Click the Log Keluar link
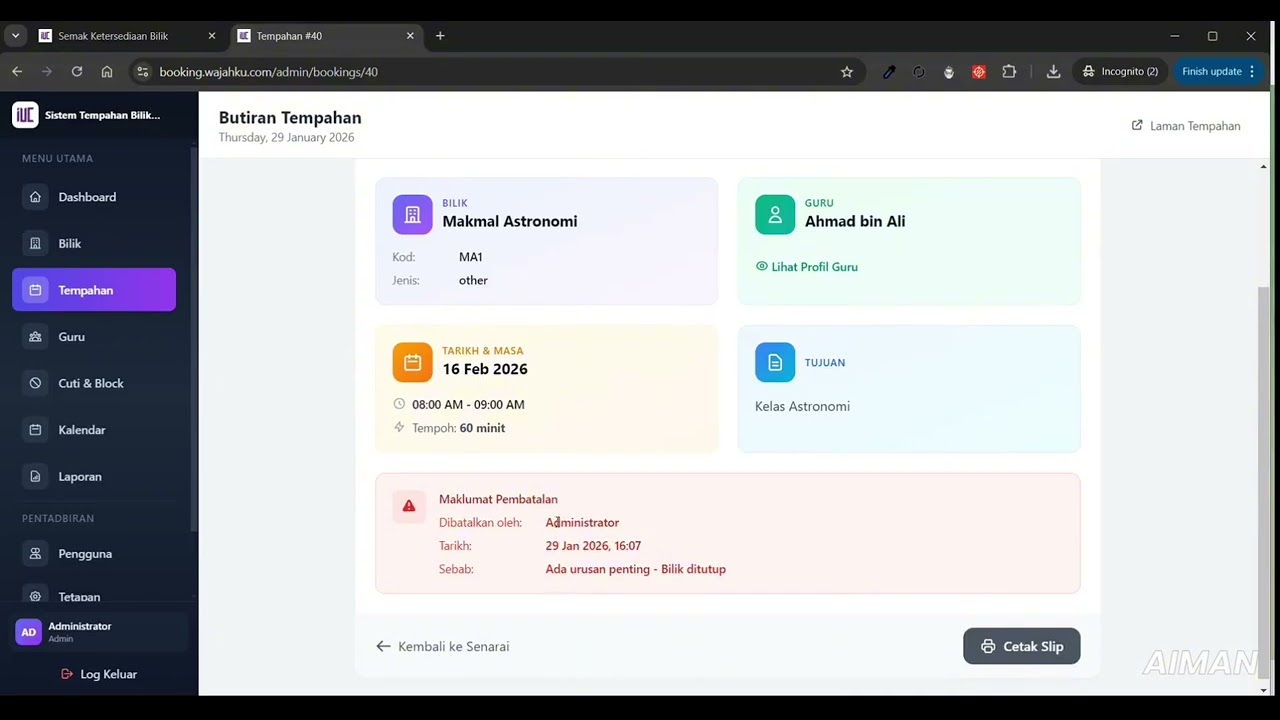1280x720 pixels. (99, 674)
